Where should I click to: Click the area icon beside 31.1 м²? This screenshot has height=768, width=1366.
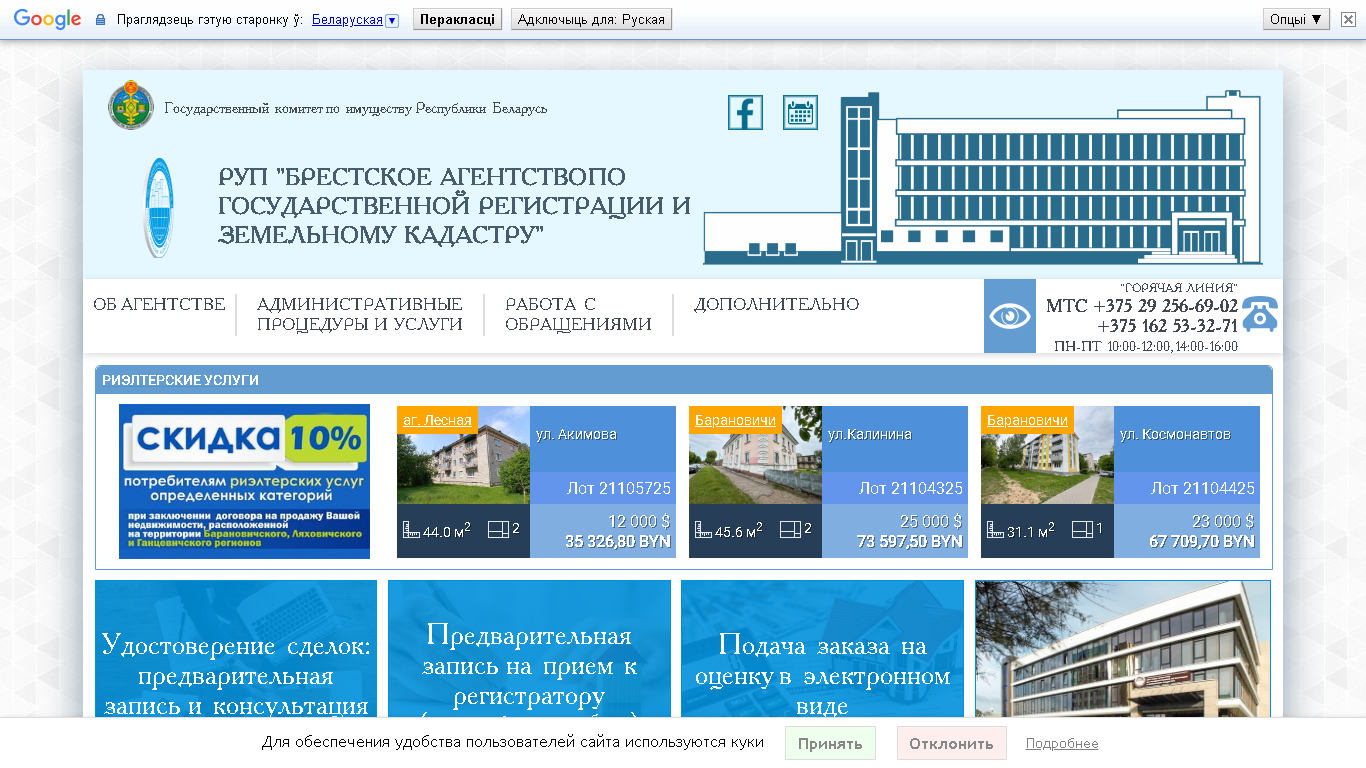point(994,530)
